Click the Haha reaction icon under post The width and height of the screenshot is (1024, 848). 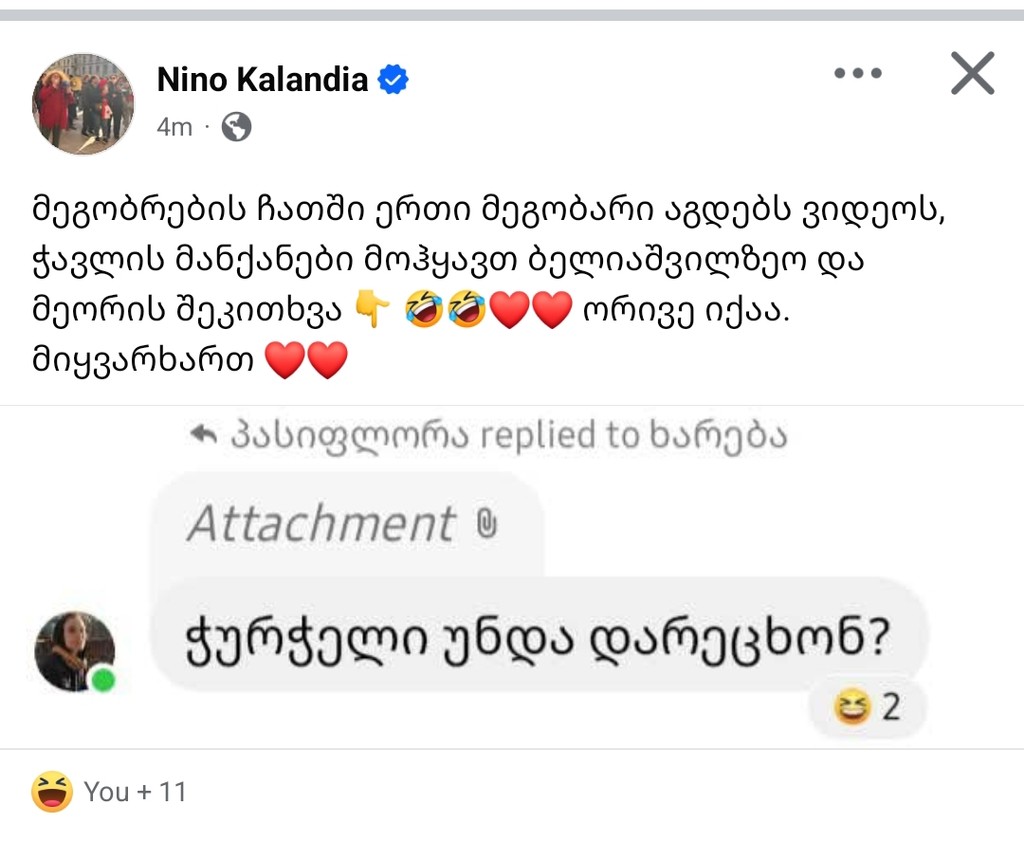[52, 792]
